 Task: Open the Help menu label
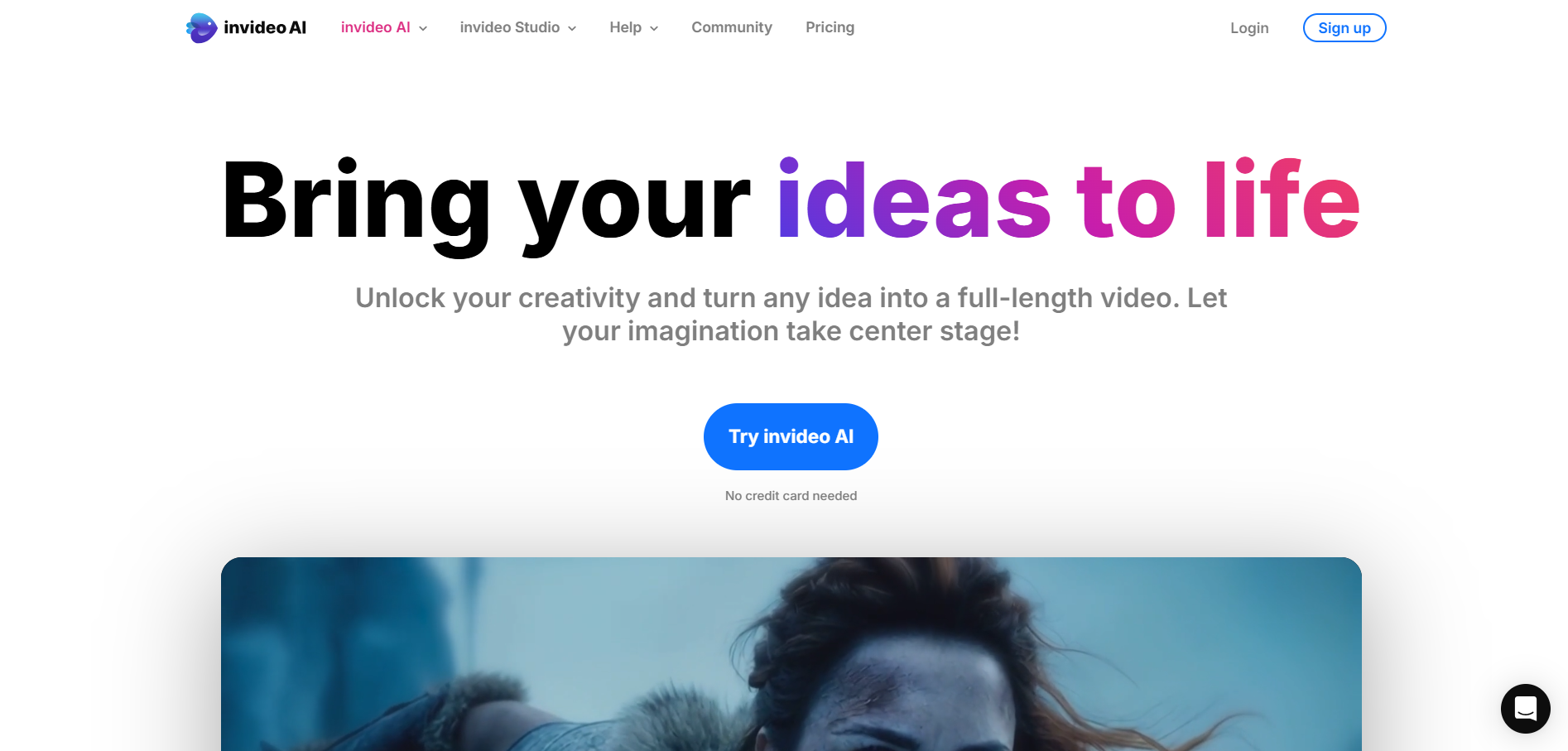[x=626, y=27]
